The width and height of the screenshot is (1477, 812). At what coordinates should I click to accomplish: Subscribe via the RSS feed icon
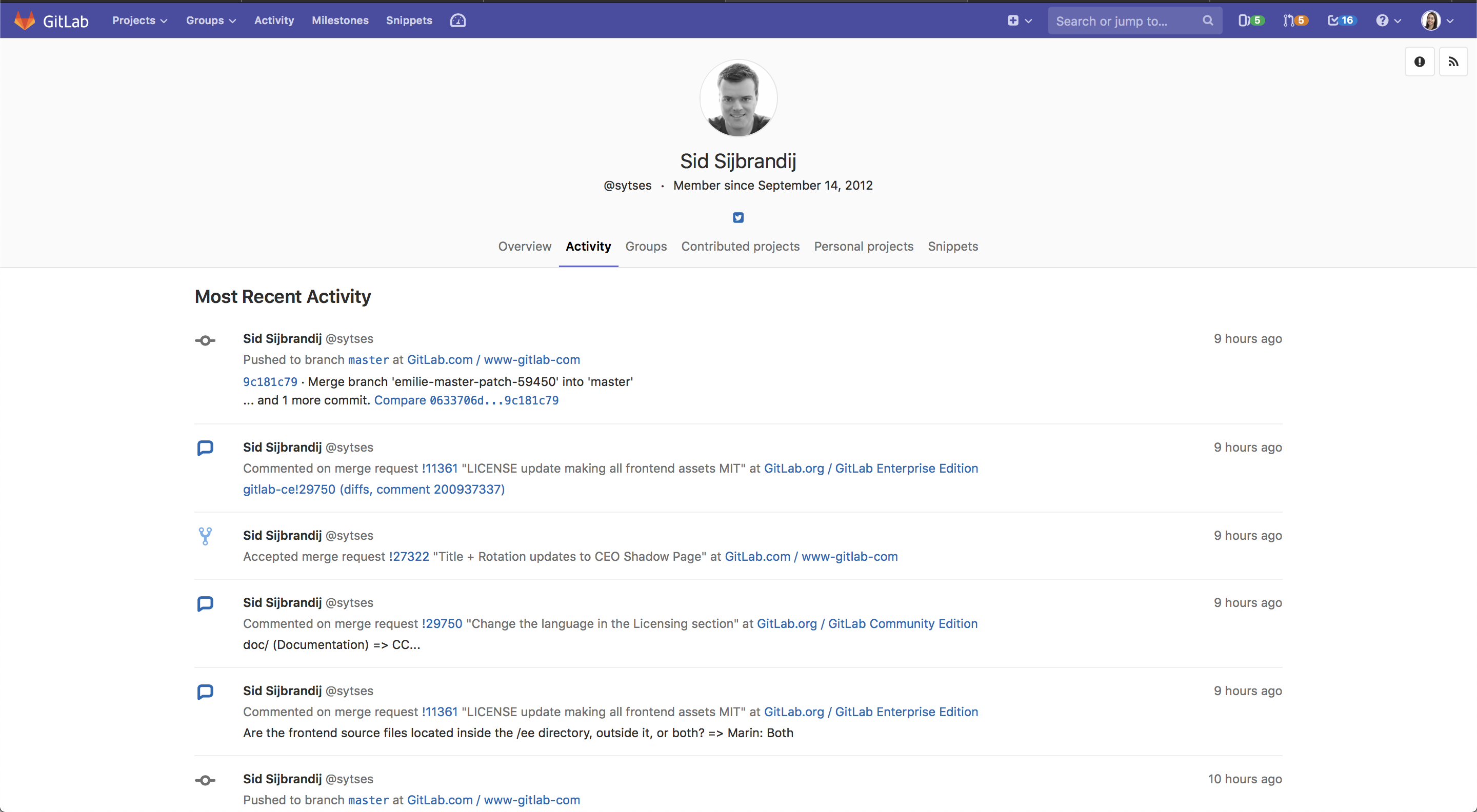[x=1453, y=62]
